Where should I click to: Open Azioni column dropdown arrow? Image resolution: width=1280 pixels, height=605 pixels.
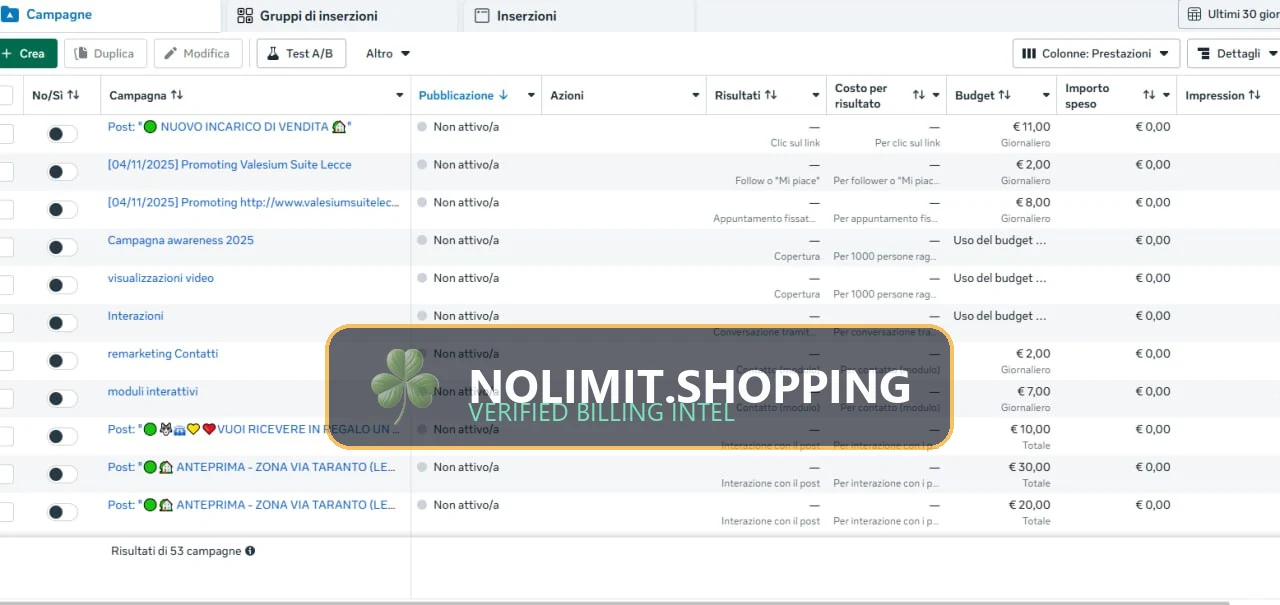tap(696, 96)
